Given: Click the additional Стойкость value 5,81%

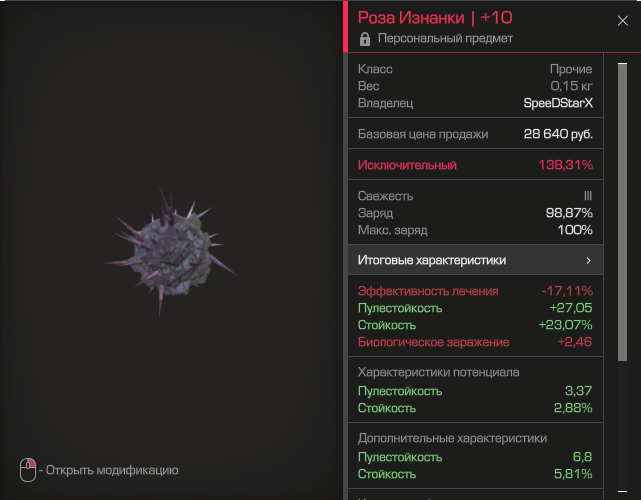Looking at the screenshot, I should pos(573,474).
